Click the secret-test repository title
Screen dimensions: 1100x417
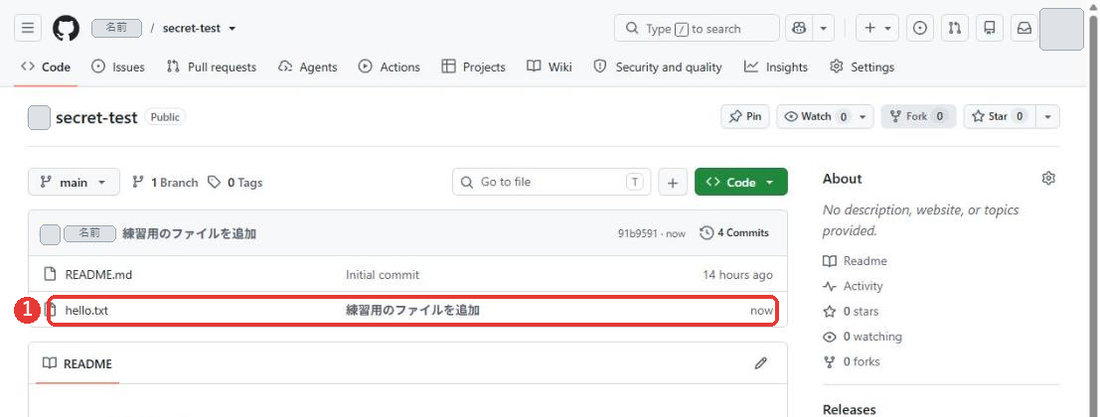(96, 117)
